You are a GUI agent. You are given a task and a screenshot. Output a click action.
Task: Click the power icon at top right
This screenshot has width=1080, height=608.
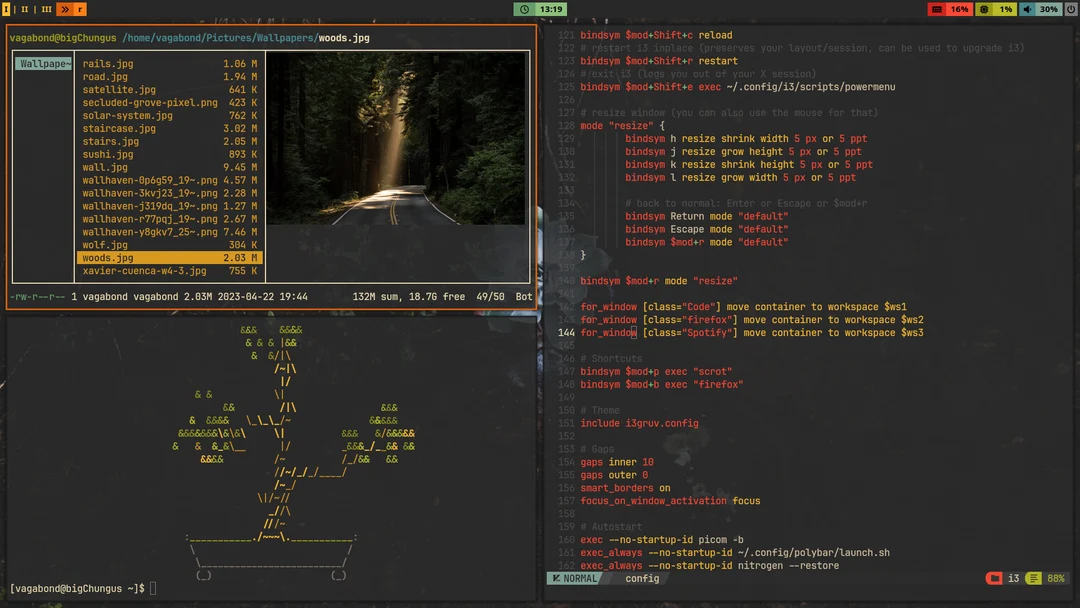tap(1072, 9)
